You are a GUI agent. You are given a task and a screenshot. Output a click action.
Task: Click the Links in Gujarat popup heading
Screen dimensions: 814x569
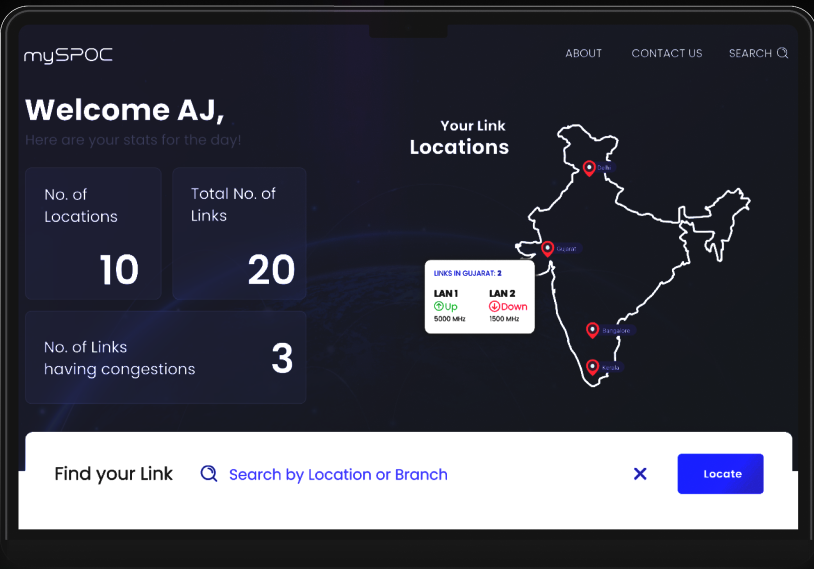[468, 273]
